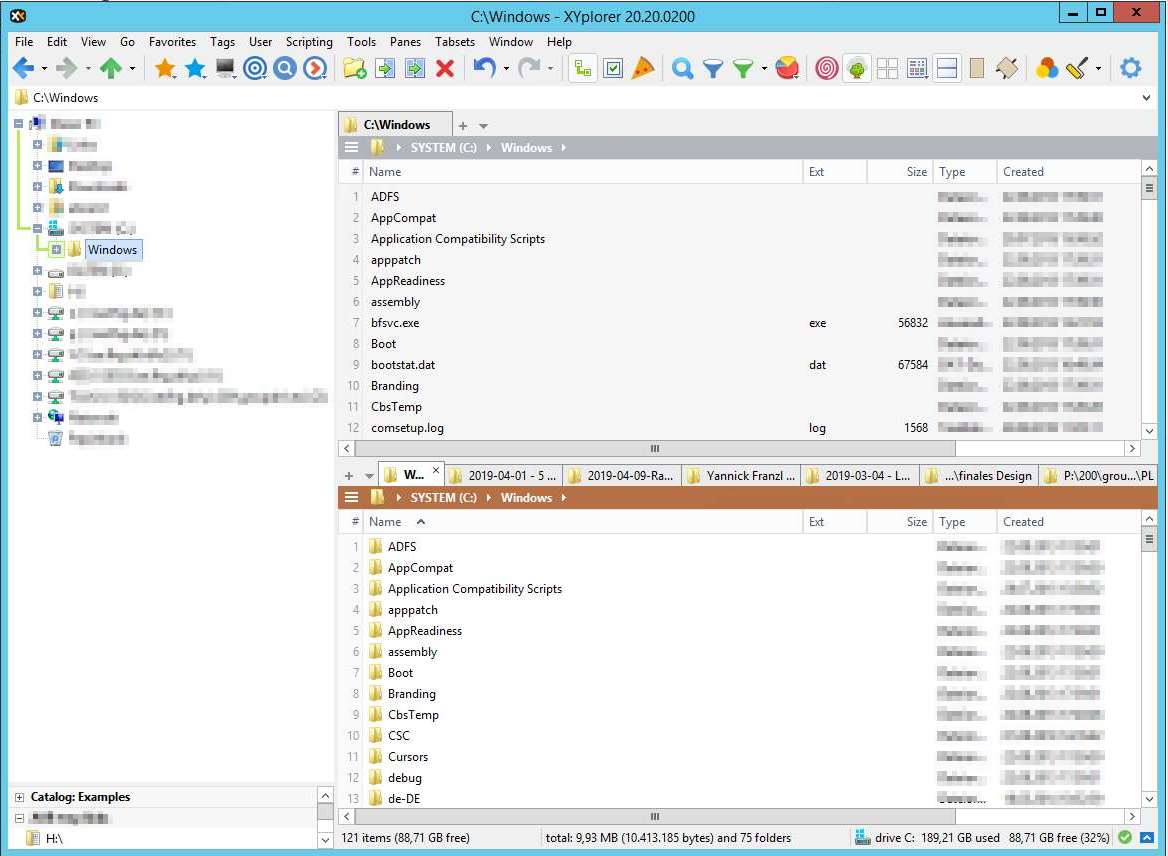The height and width of the screenshot is (856, 1168).
Task: Click the New Folder toolbar icon
Action: [x=354, y=68]
